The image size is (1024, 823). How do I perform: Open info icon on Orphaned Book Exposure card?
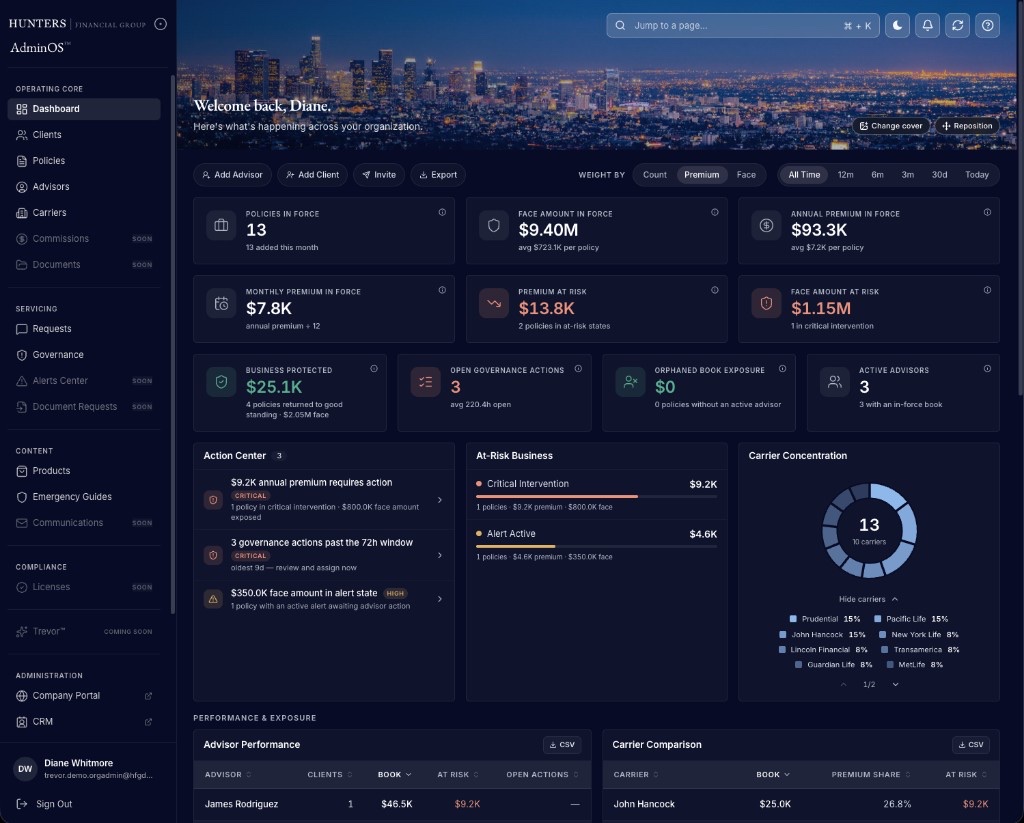click(782, 368)
